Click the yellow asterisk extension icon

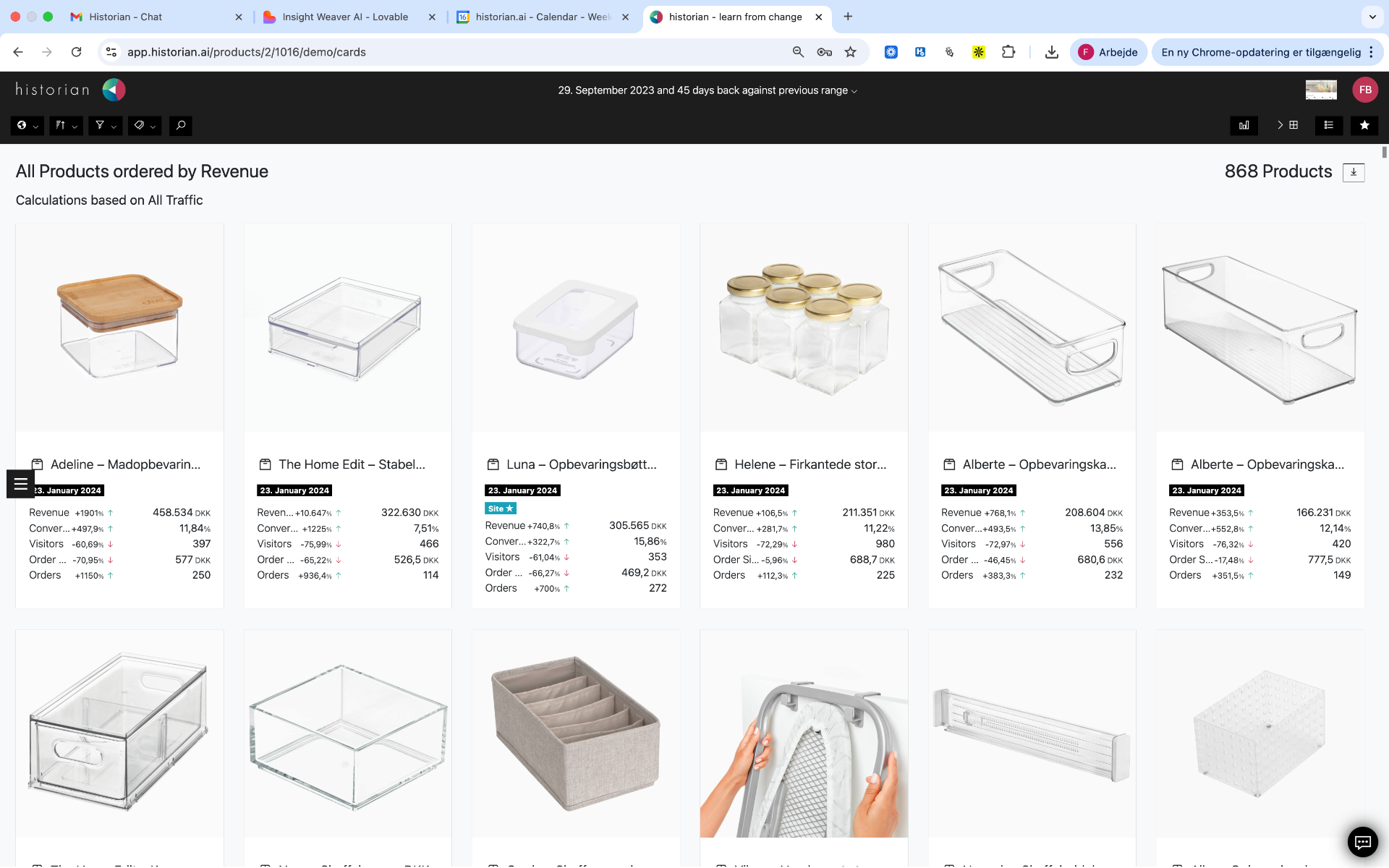(978, 52)
